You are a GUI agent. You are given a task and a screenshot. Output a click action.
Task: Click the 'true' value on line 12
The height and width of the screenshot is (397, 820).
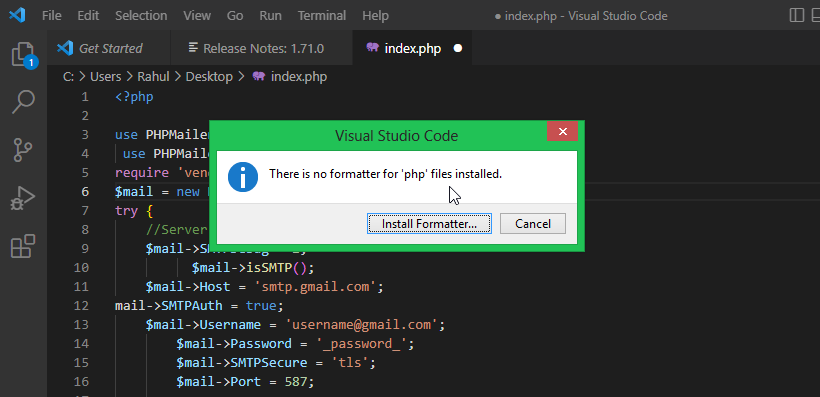click(261, 305)
